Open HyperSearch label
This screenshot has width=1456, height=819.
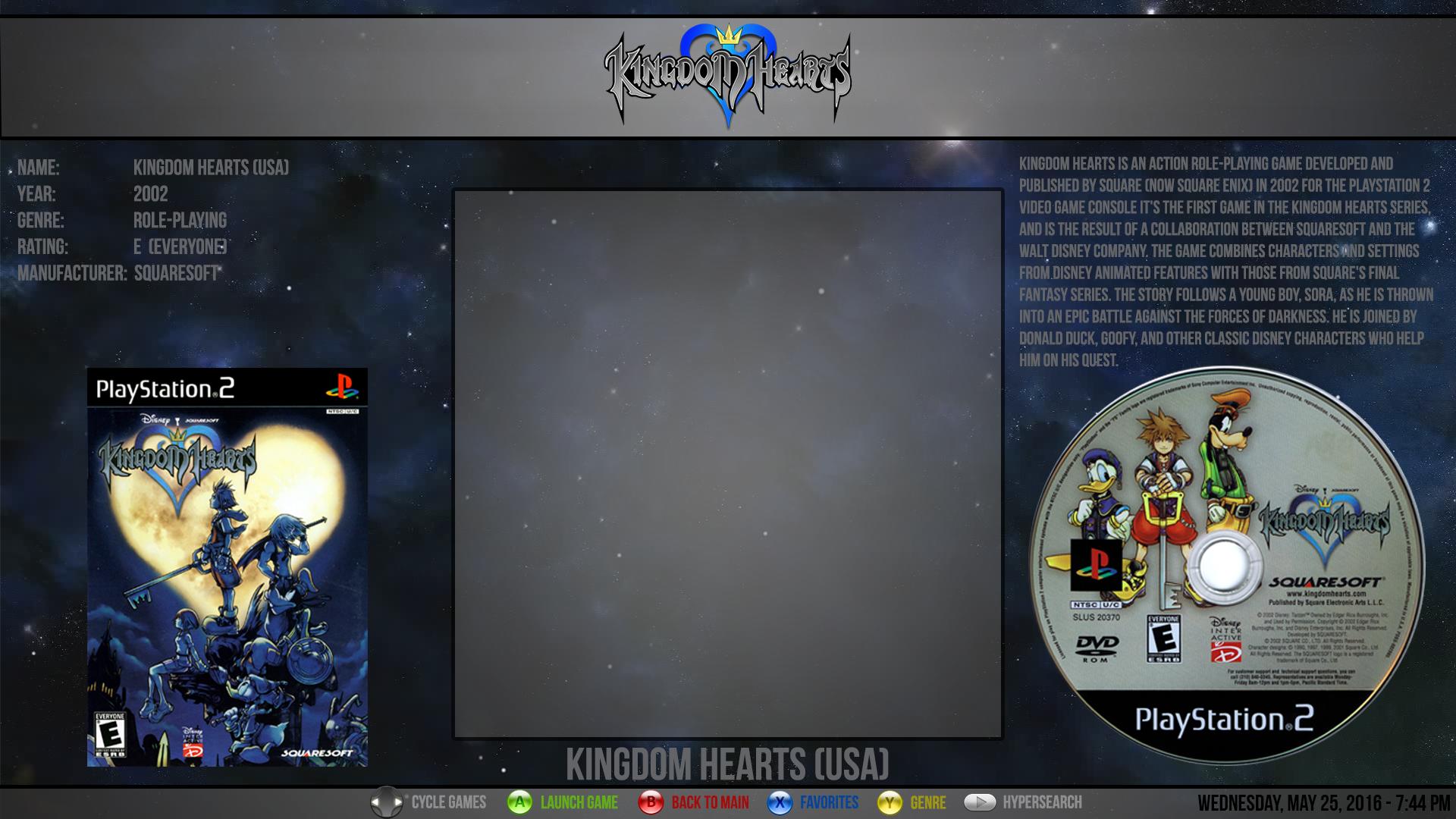[x=1042, y=802]
